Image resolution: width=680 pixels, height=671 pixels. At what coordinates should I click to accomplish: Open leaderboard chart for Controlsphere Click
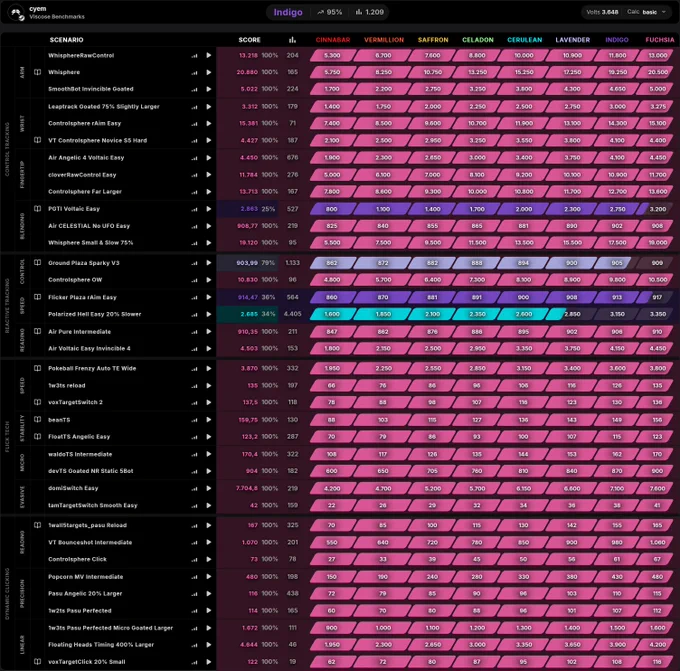(x=194, y=560)
